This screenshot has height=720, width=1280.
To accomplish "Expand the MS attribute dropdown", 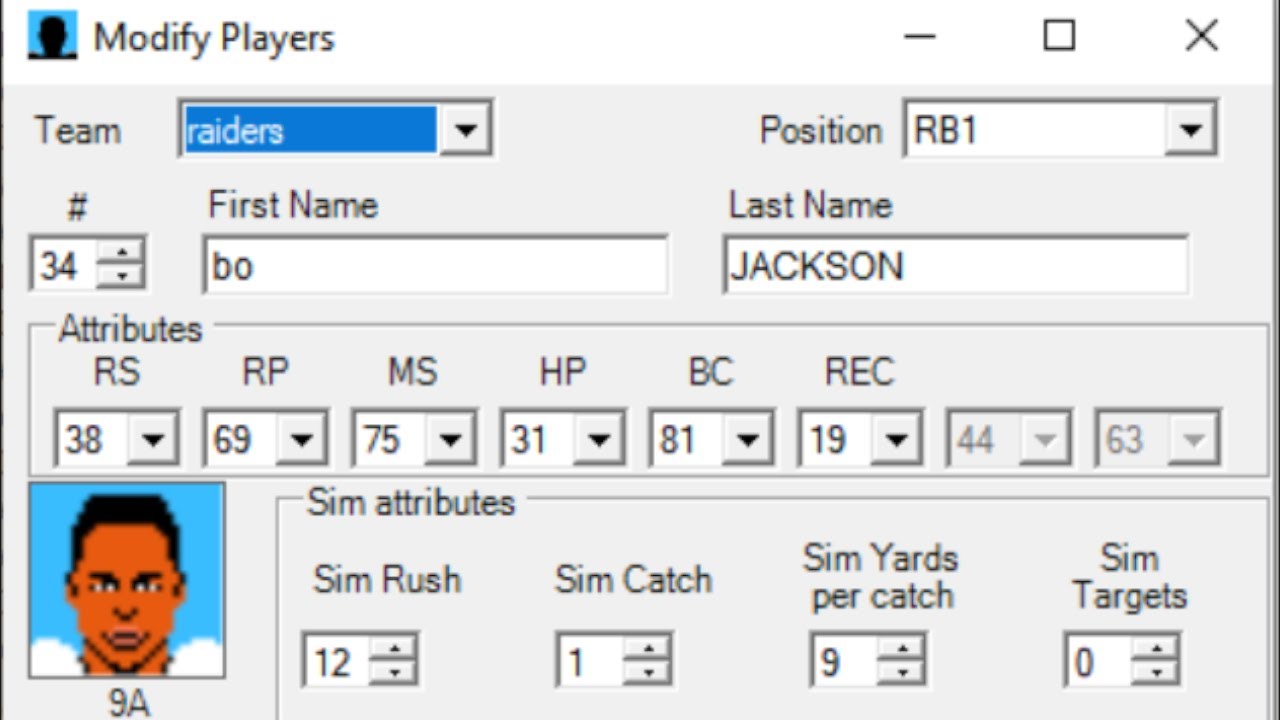I will pyautogui.click(x=450, y=439).
